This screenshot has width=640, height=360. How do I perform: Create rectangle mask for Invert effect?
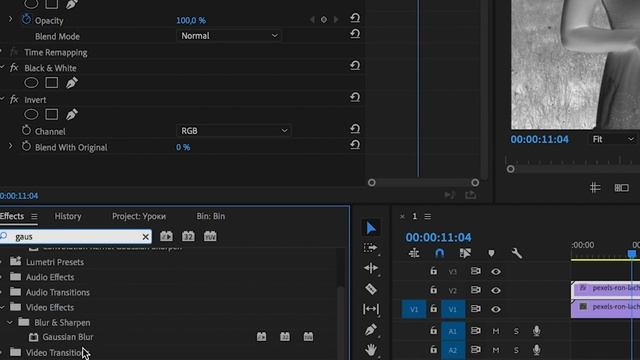51,114
